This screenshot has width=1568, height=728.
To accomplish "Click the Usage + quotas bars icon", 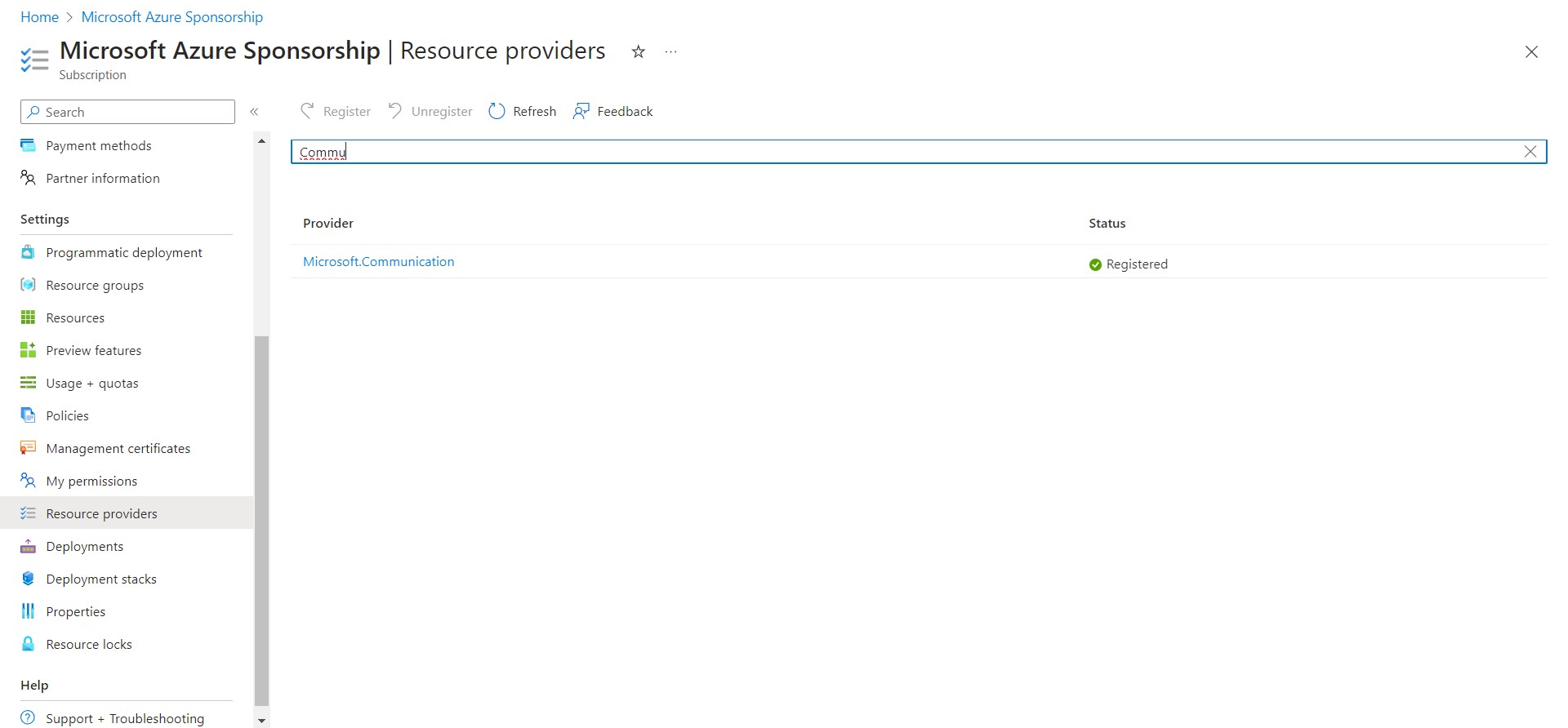I will point(28,383).
